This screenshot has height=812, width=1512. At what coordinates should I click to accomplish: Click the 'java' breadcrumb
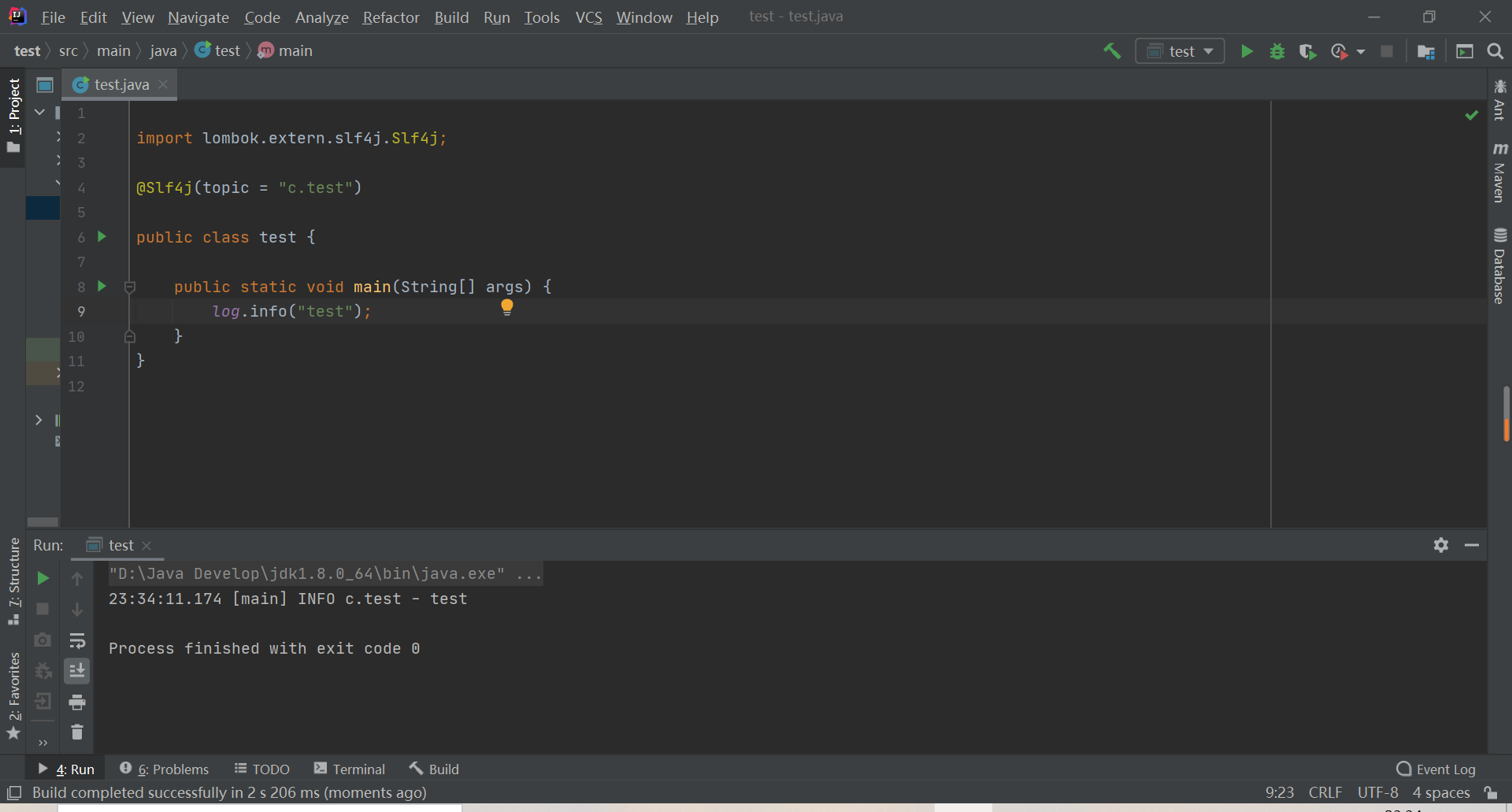[163, 50]
